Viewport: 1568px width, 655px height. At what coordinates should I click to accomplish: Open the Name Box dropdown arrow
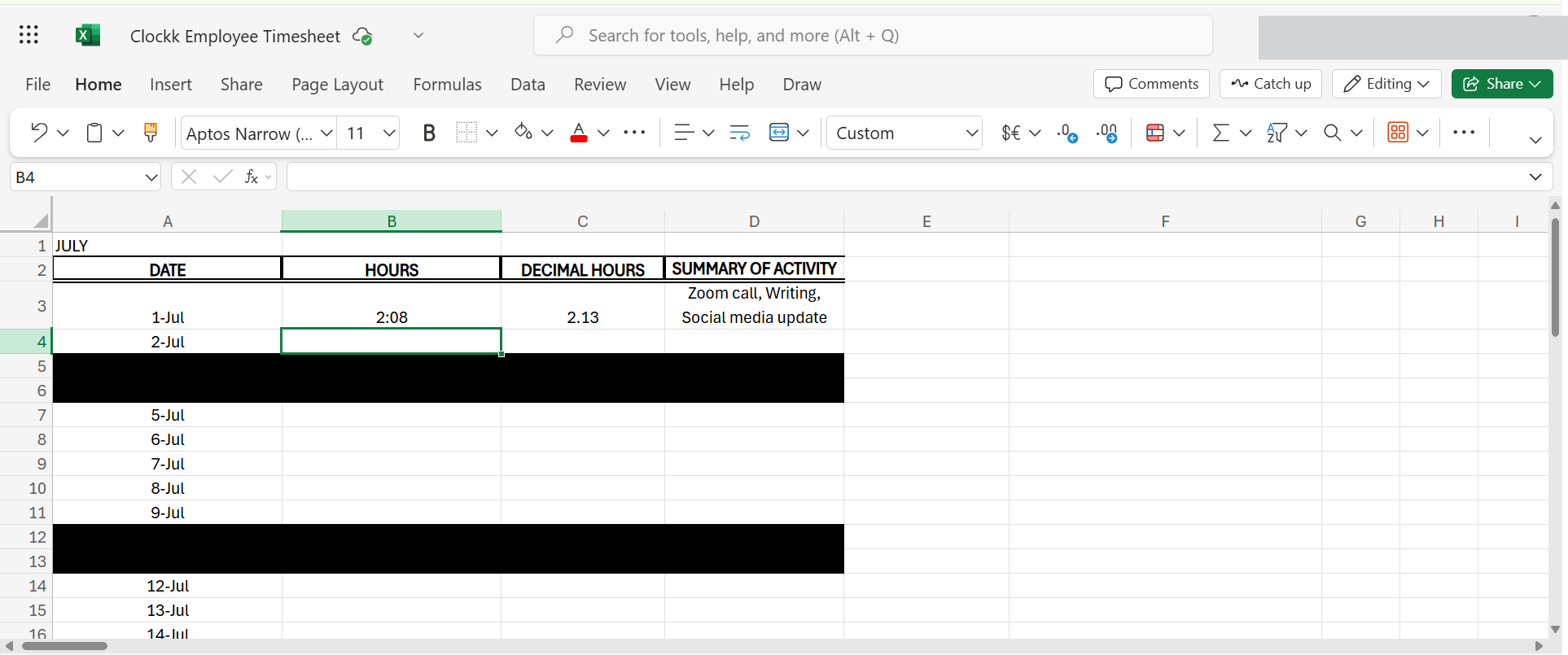pyautogui.click(x=151, y=177)
